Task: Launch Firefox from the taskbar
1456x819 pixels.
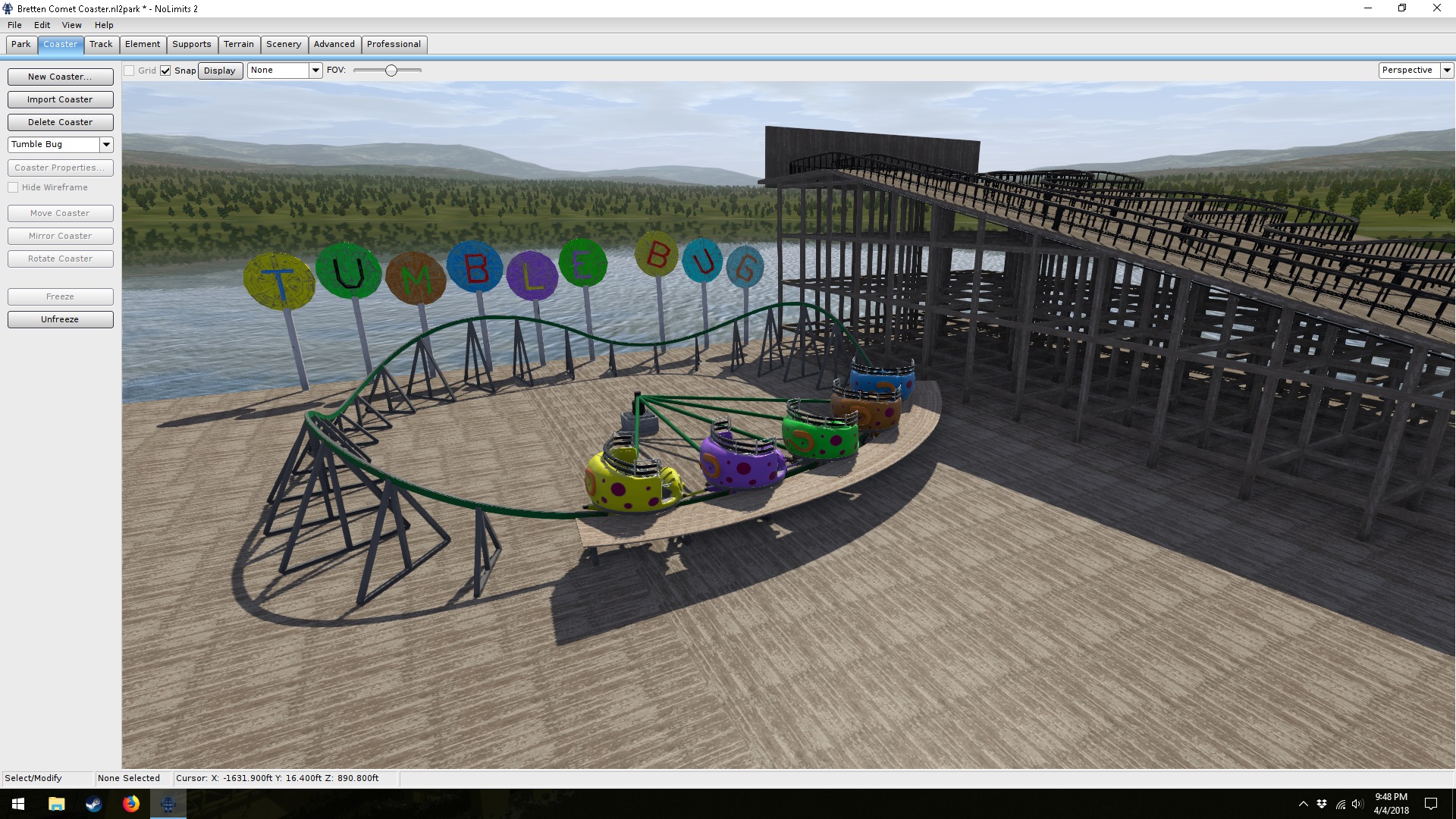Action: 131,804
